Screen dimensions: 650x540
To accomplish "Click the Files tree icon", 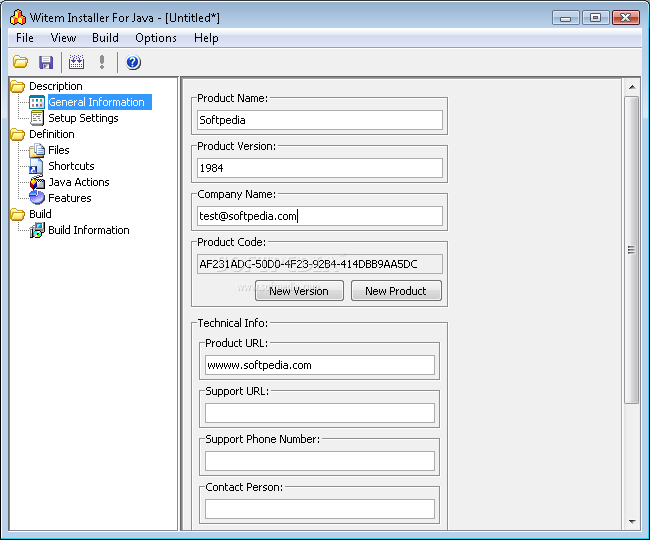I will (37, 150).
